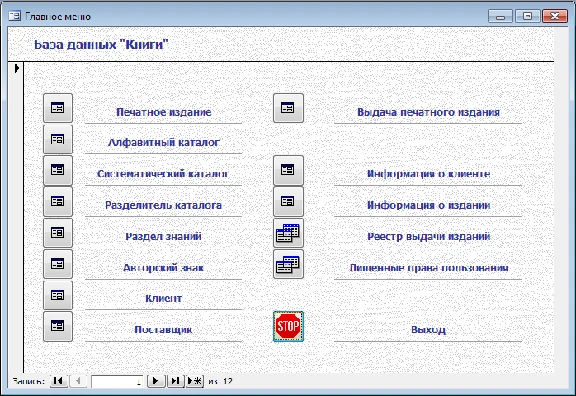Click the record selector arrow on the left
This screenshot has height=396, width=576.
(16, 68)
